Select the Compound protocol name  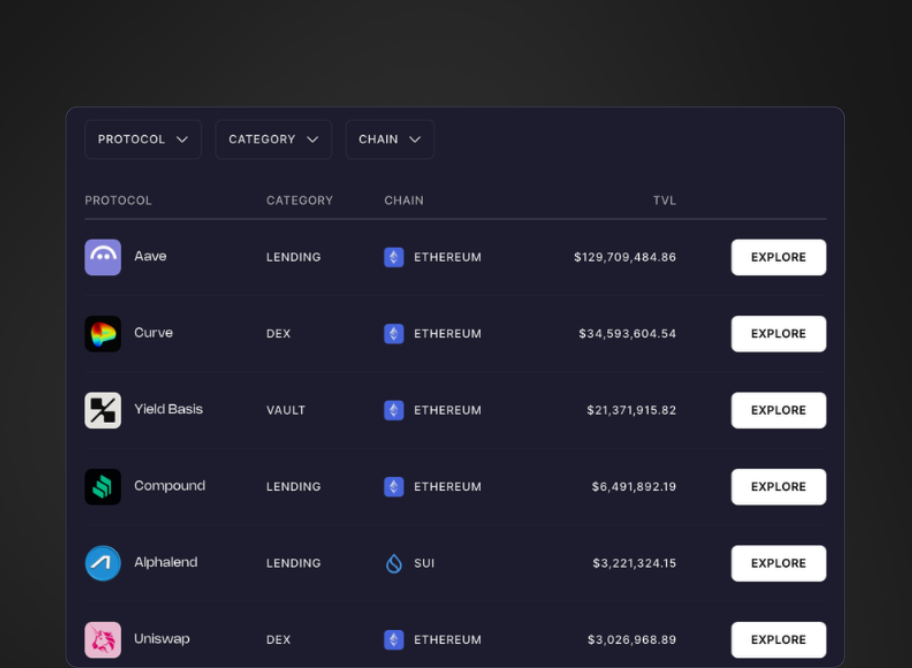170,486
